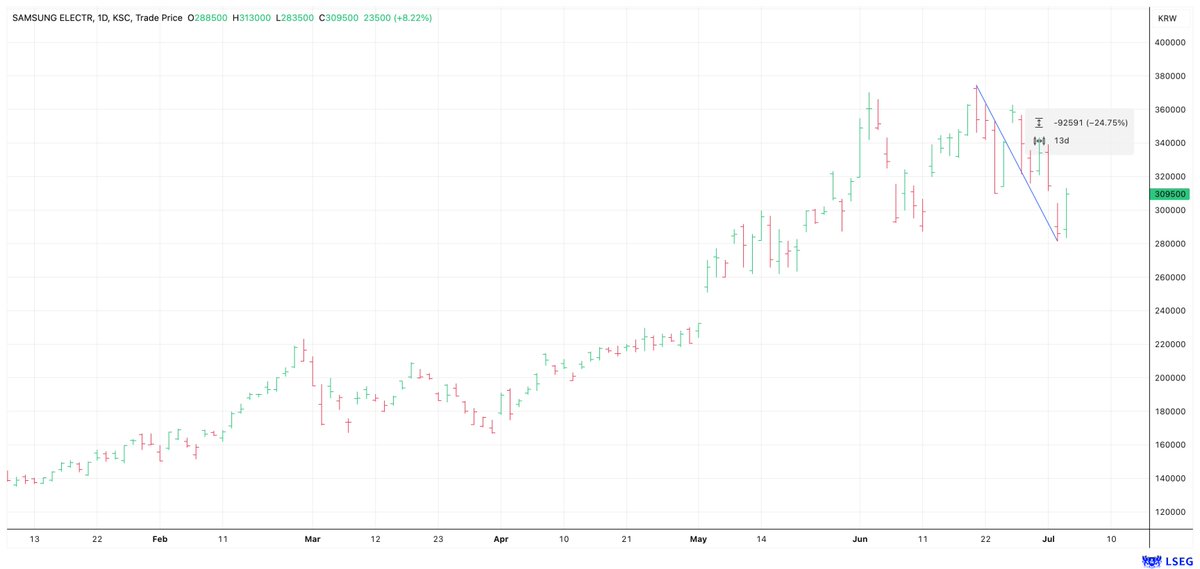Click the Feb label on date axis
This screenshot has width=1200, height=569.
[x=159, y=538]
